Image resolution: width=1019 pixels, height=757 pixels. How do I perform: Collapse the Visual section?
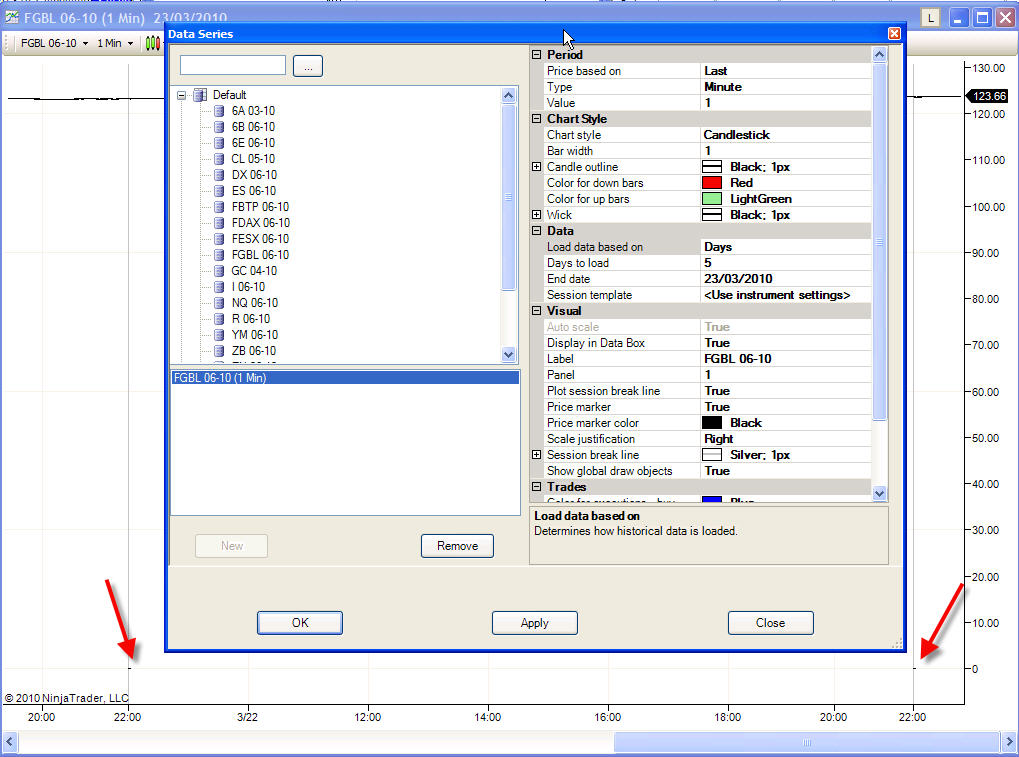click(x=536, y=311)
